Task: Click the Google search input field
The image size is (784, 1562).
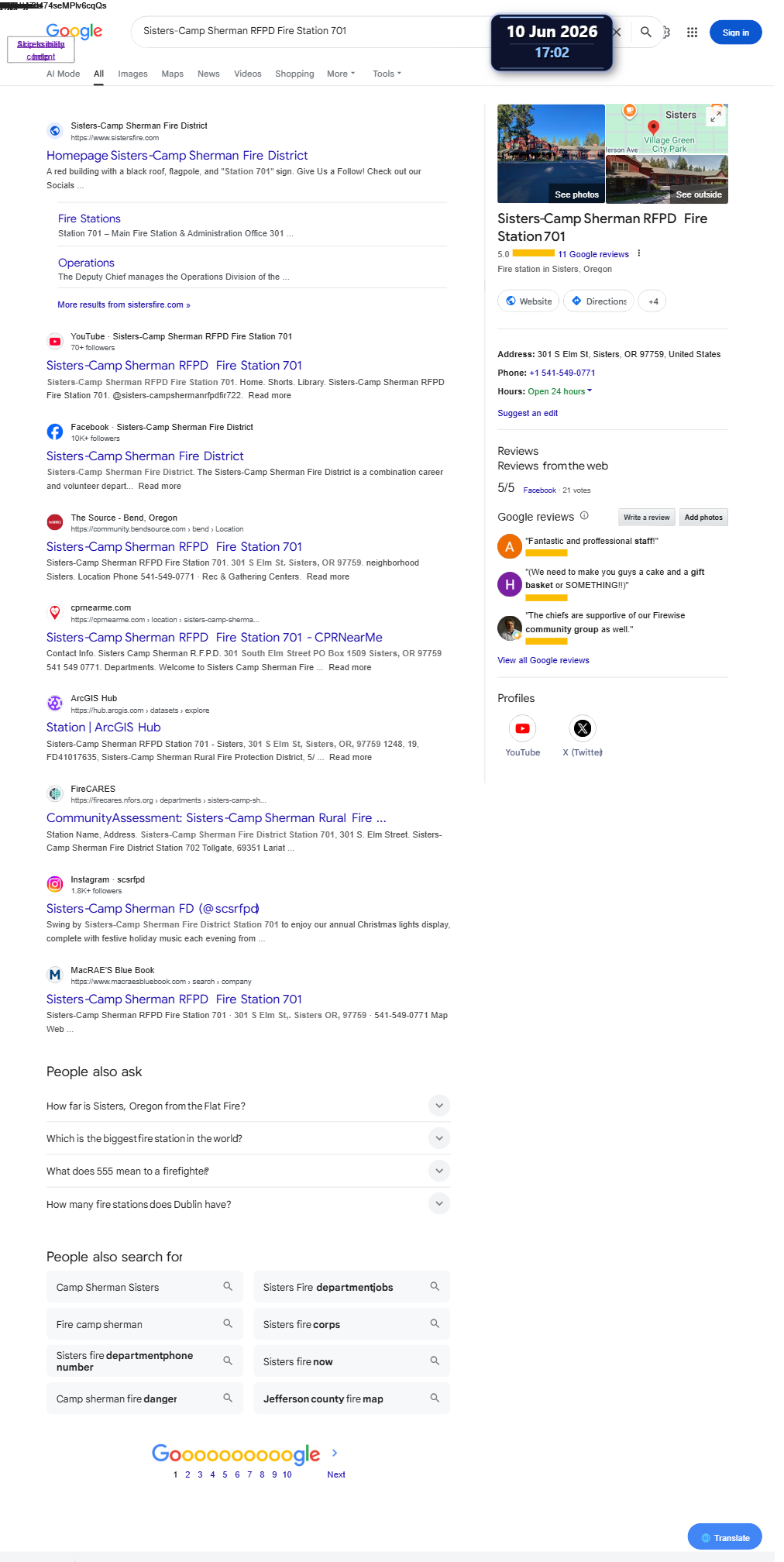Action: click(x=310, y=31)
